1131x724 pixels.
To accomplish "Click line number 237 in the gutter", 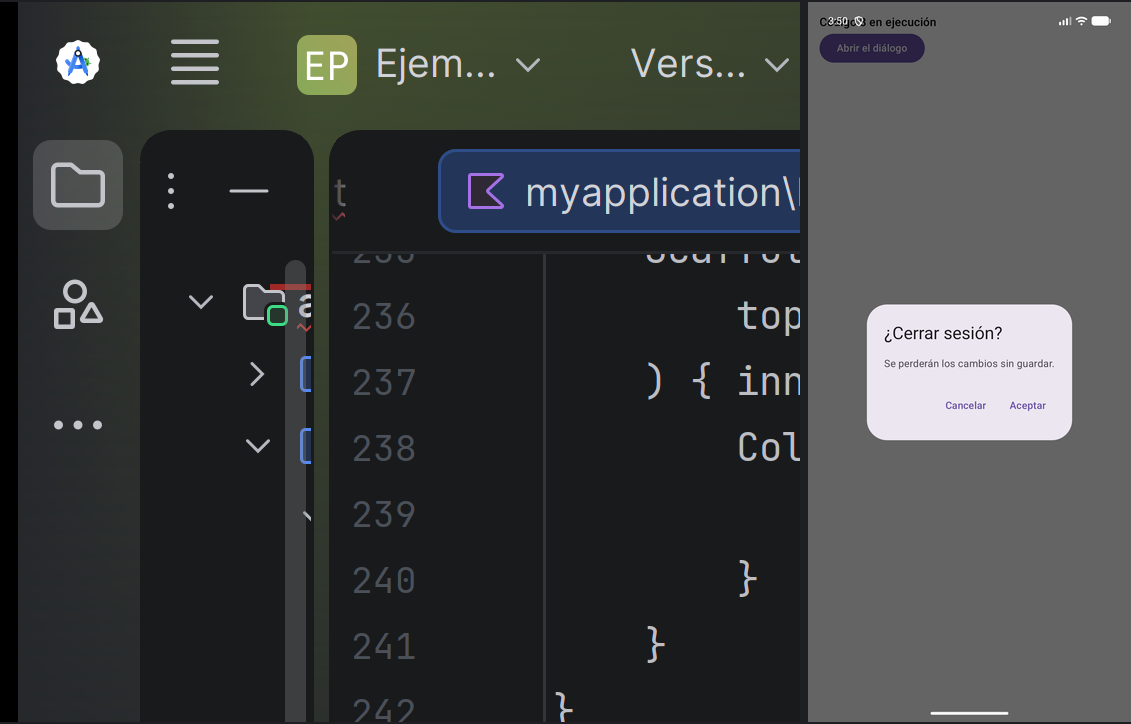I will 384,383.
